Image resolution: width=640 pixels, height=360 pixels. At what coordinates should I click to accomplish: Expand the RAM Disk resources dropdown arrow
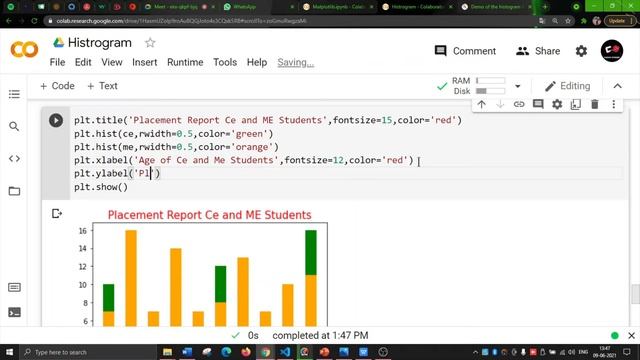coord(518,86)
